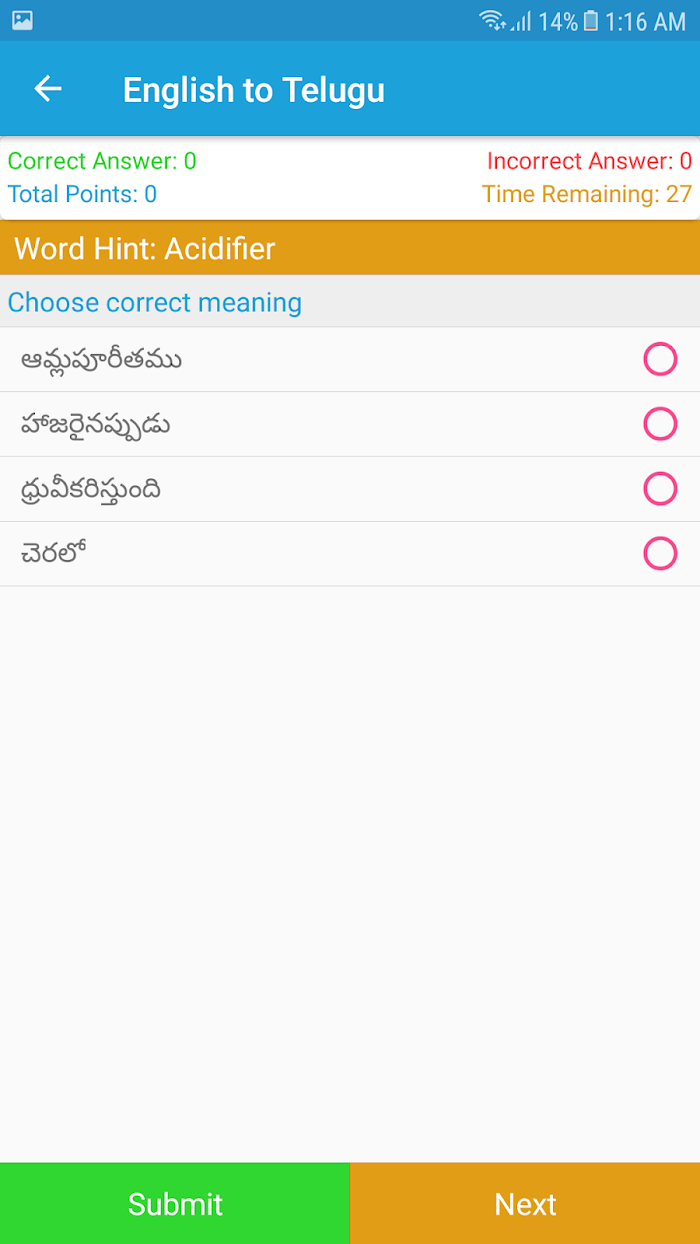This screenshot has width=700, height=1244.
Task: Tap the third Telugu answer option text
Action: click(91, 489)
